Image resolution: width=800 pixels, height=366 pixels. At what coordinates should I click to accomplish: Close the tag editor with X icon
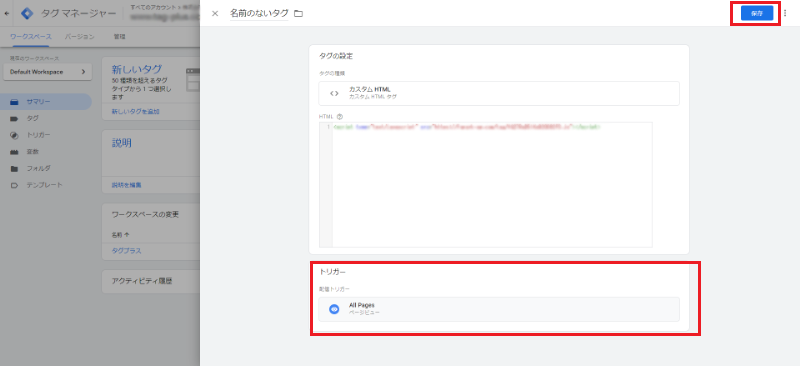click(215, 14)
